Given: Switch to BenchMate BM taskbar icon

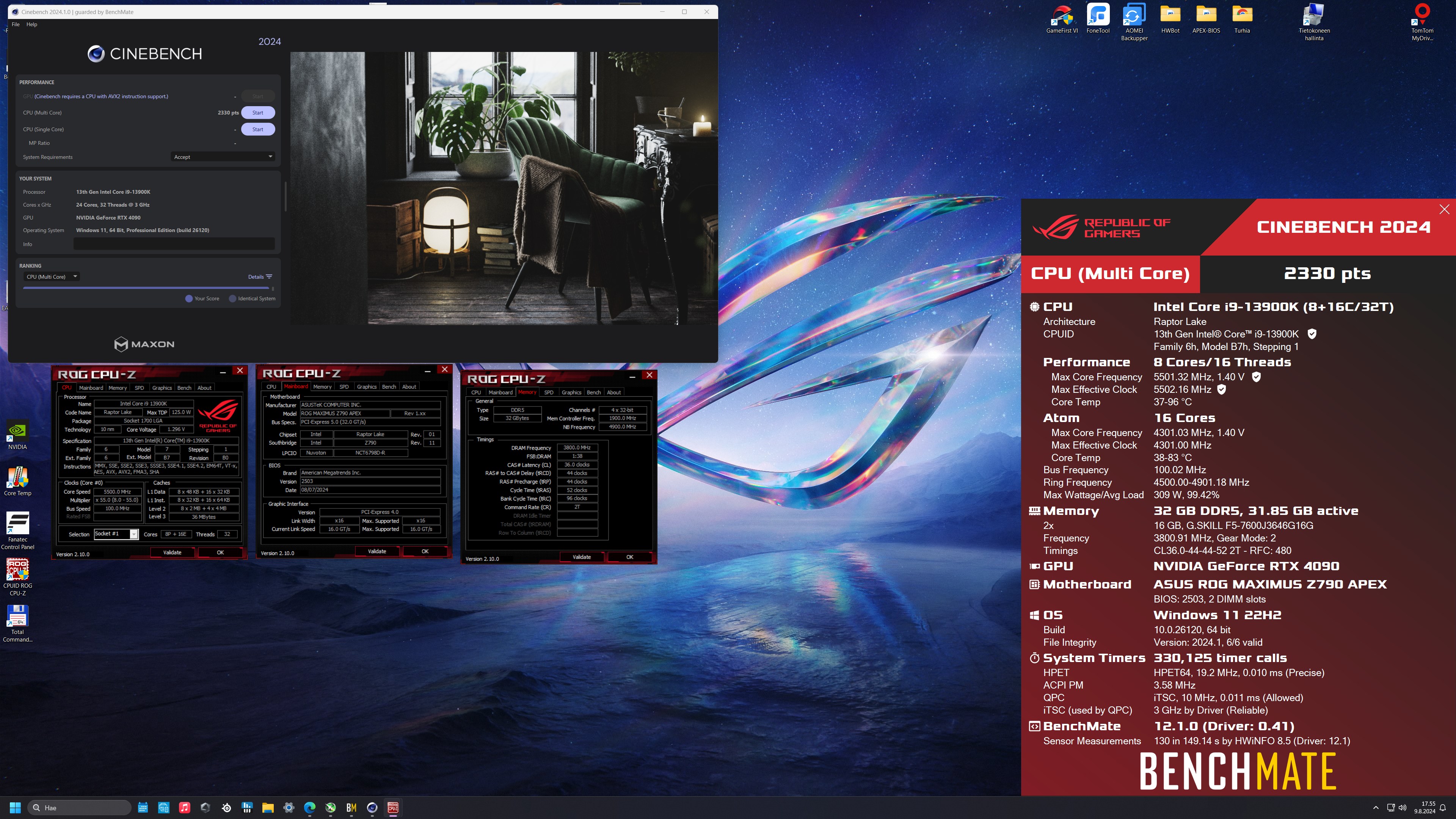Looking at the screenshot, I should 351,808.
